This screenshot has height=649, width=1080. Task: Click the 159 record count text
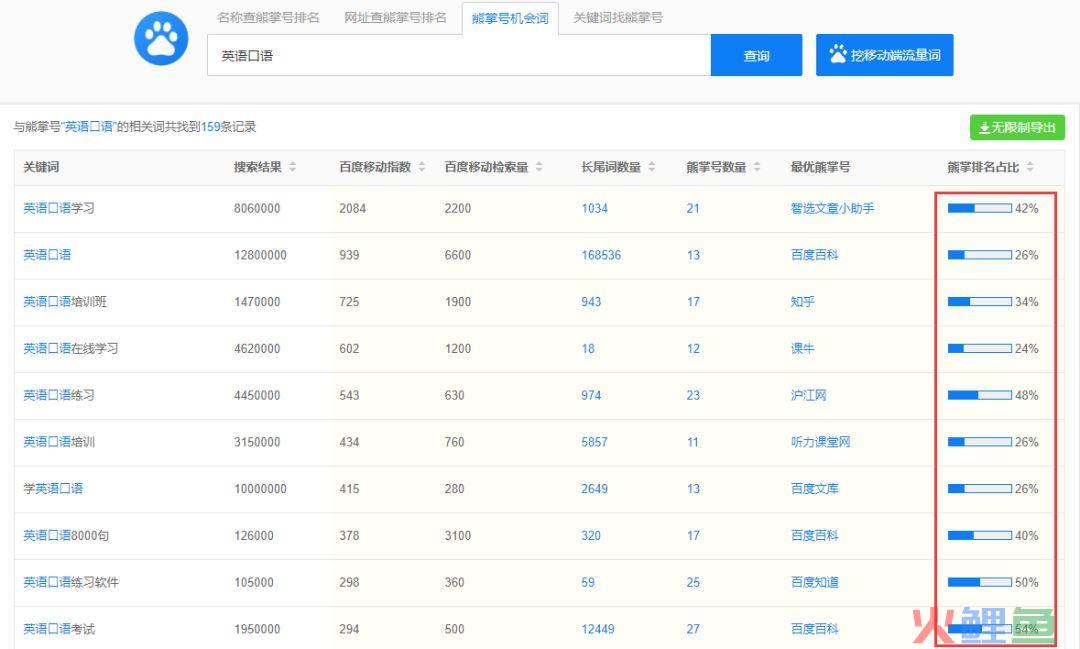tap(211, 127)
